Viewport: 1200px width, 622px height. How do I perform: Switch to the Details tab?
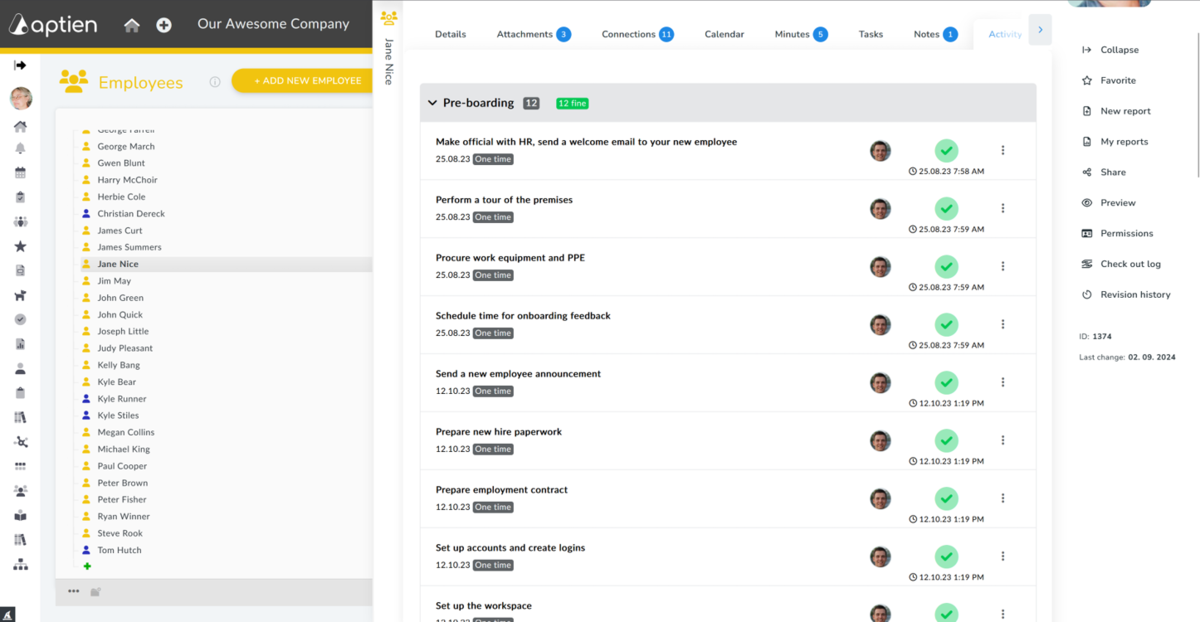(x=450, y=34)
